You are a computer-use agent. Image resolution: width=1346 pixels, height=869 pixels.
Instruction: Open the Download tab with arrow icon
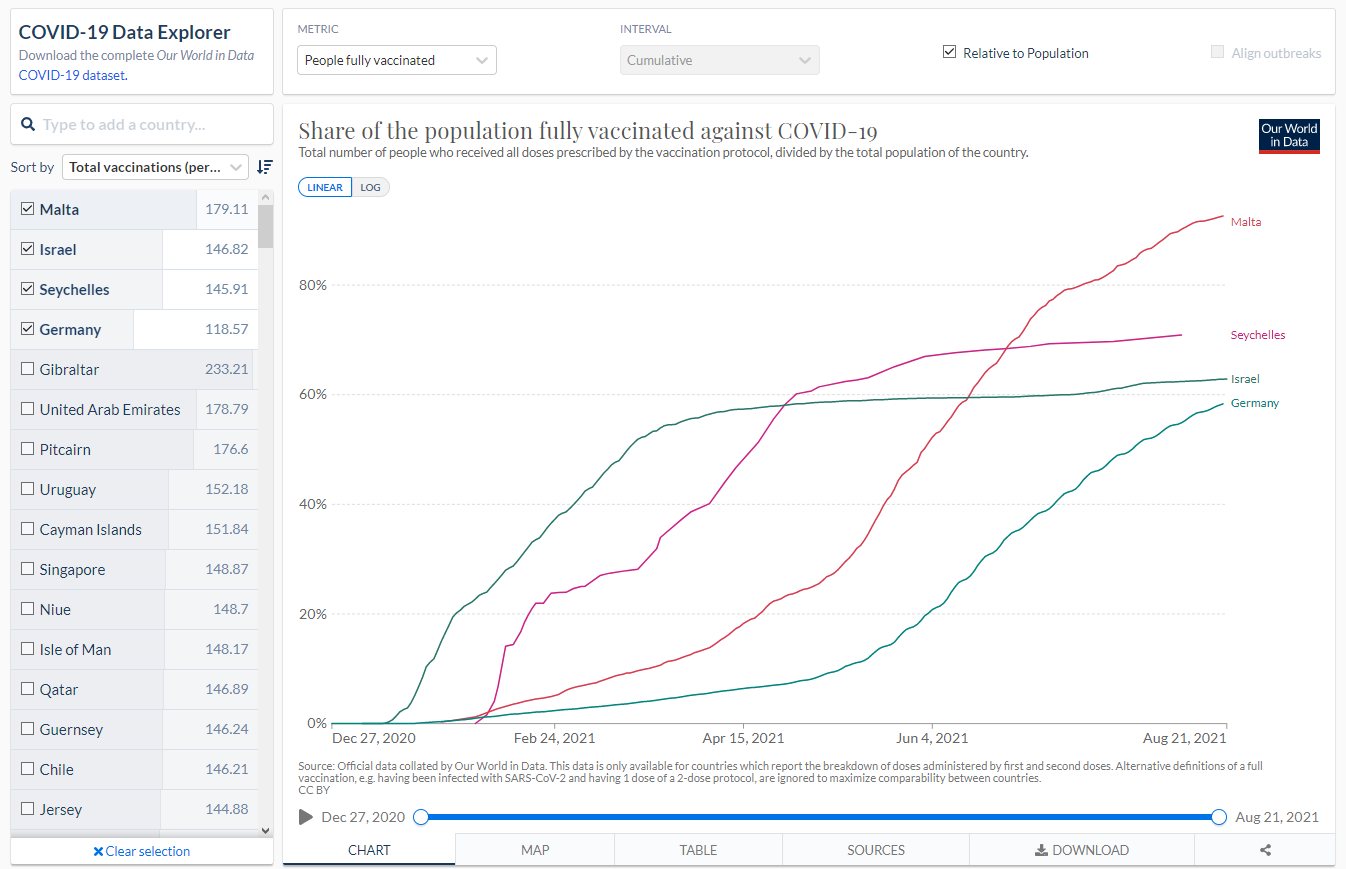pyautogui.click(x=1081, y=850)
